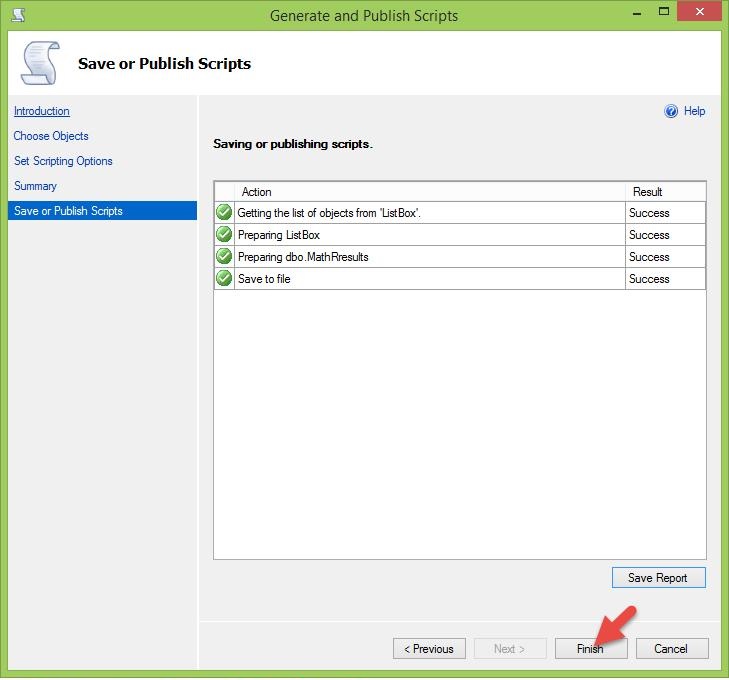This screenshot has width=729, height=680.
Task: Select Save or Publish Scripts step
Action: point(102,211)
